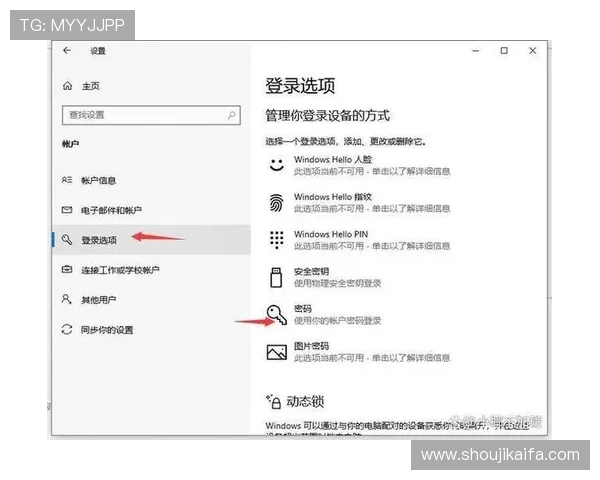Focus the 查找设置 search field
Image resolution: width=600 pixels, height=480 pixels.
(151, 115)
